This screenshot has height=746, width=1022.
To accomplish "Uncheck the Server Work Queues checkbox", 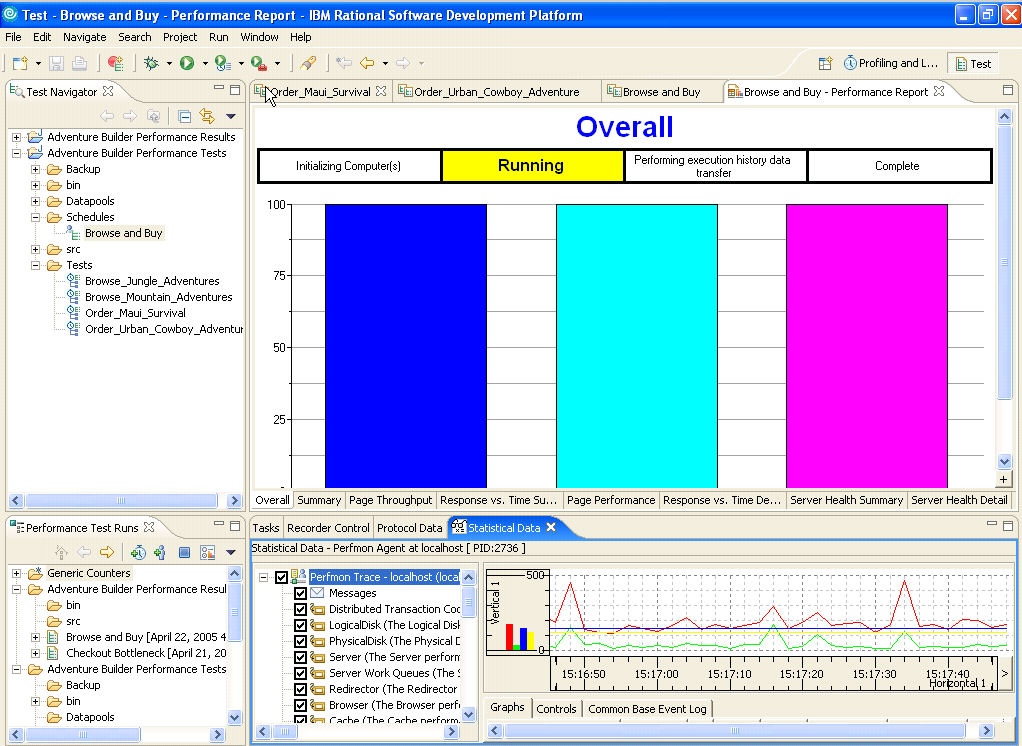I will pos(300,673).
